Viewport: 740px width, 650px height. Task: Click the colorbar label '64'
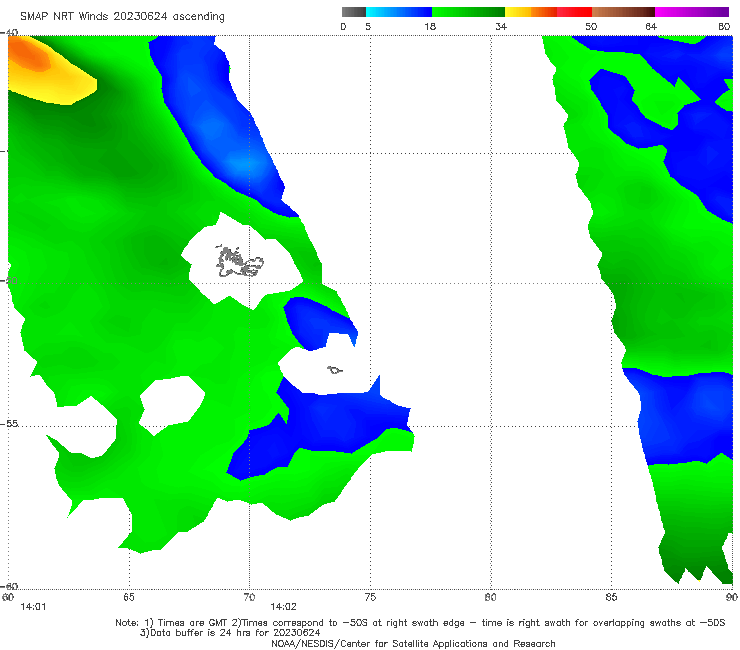pos(651,26)
